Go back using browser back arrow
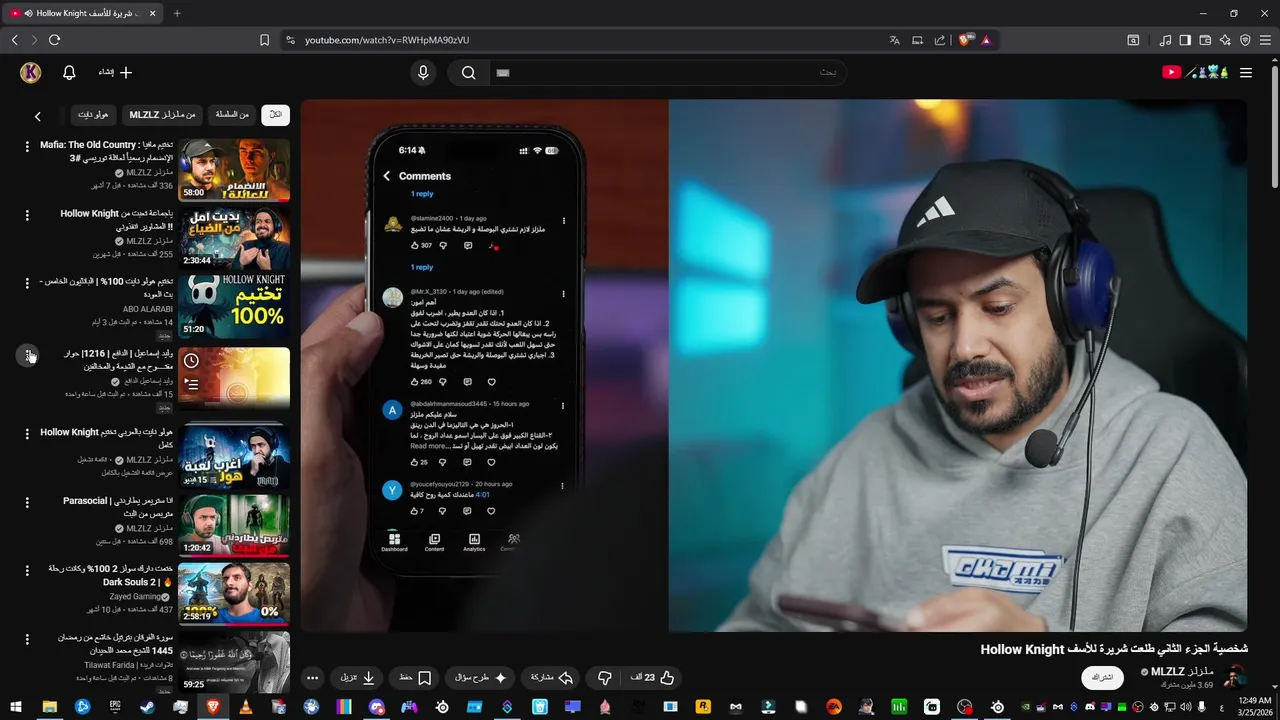The image size is (1280, 720). [x=14, y=40]
